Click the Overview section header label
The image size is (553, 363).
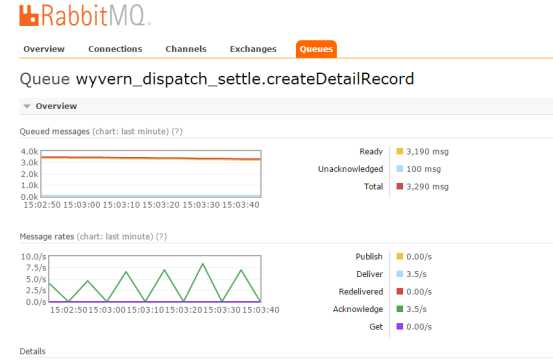click(x=56, y=106)
